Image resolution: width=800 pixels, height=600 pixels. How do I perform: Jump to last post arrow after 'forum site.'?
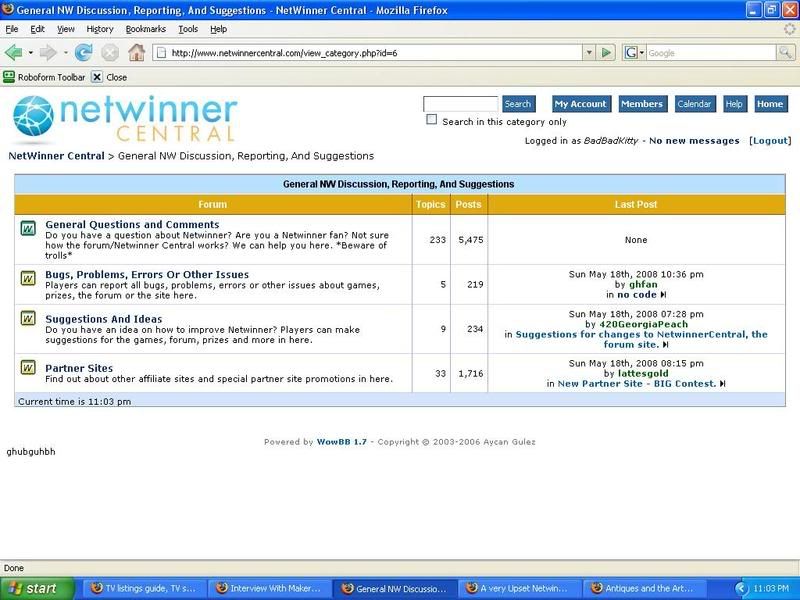[665, 345]
